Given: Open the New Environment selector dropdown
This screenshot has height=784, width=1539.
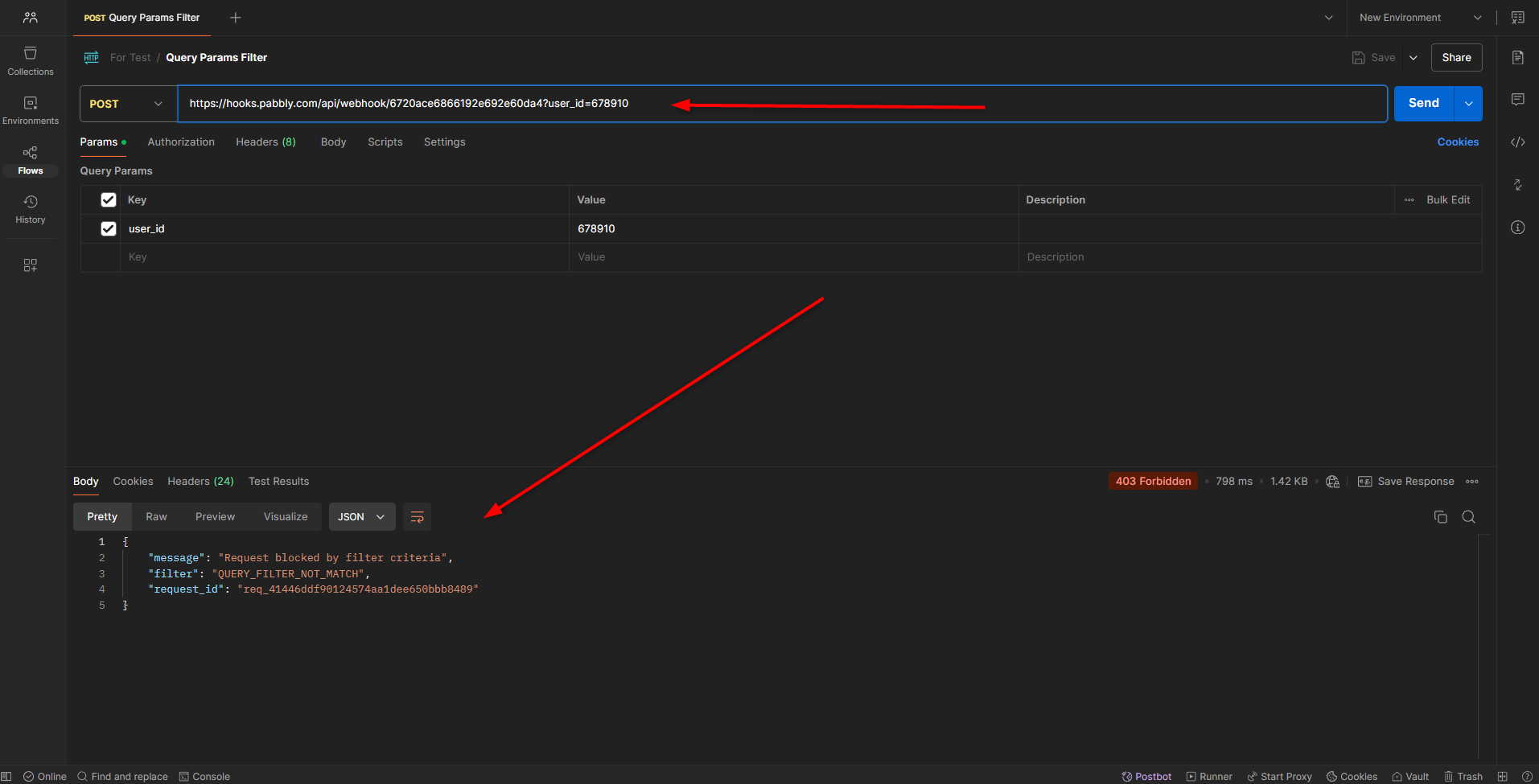Looking at the screenshot, I should point(1420,18).
